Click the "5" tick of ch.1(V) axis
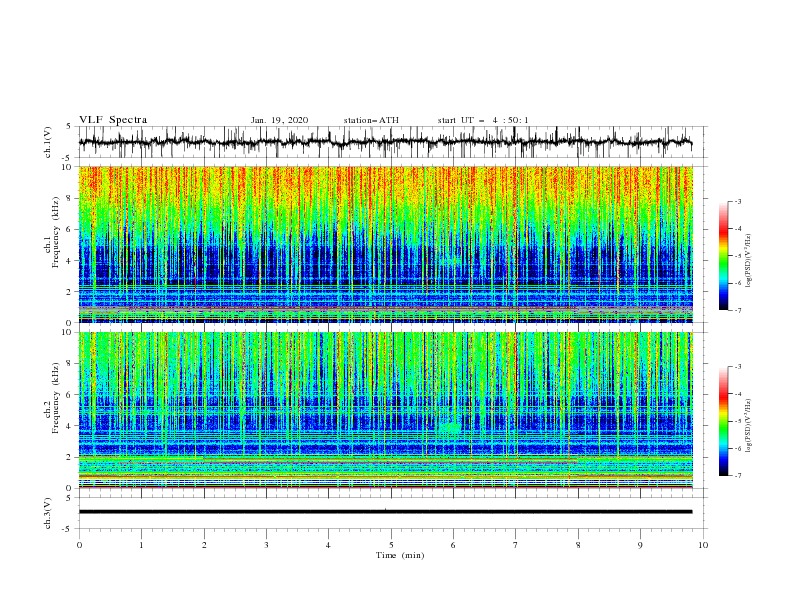792x612 pixels. pos(70,126)
